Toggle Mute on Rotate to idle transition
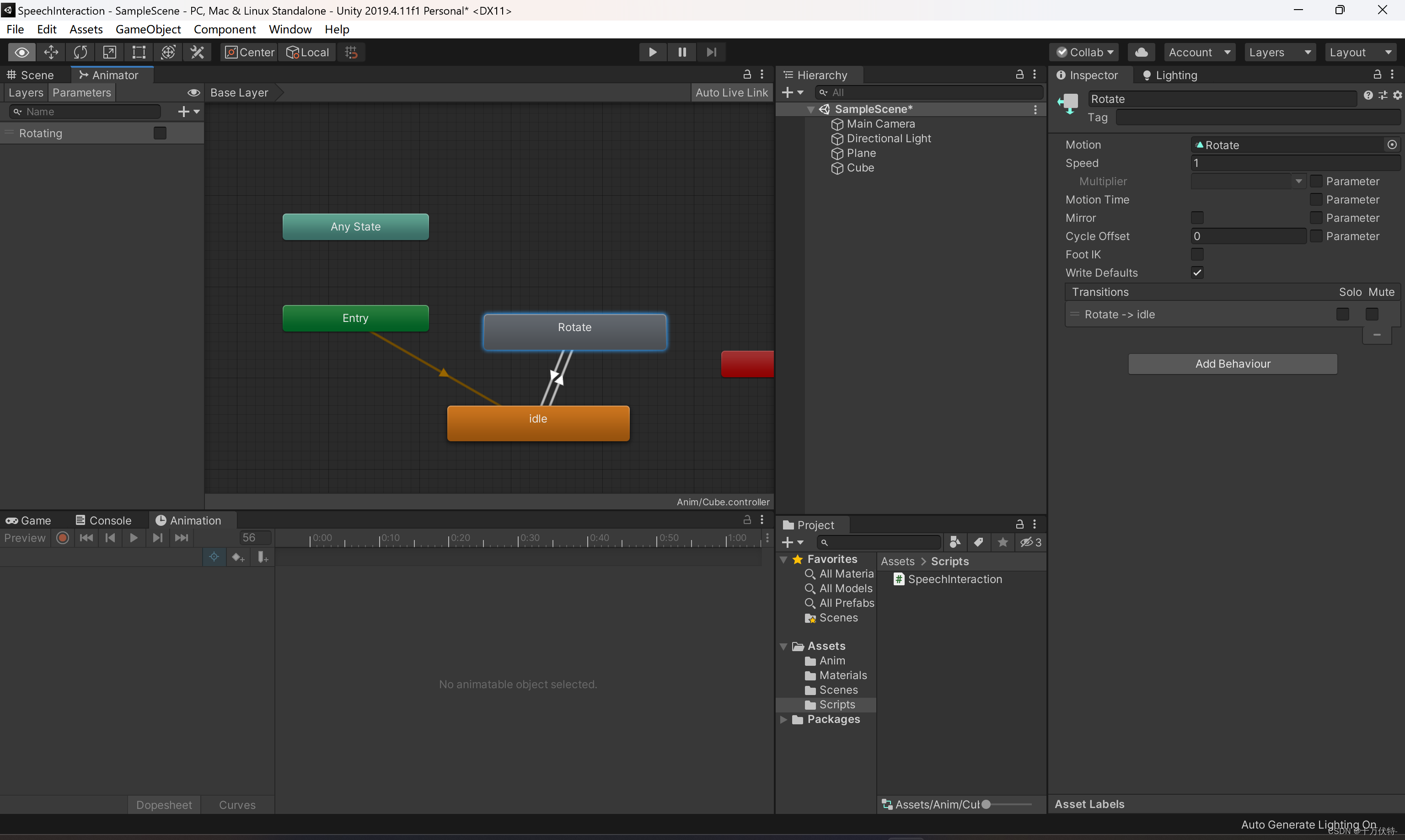 (x=1373, y=314)
